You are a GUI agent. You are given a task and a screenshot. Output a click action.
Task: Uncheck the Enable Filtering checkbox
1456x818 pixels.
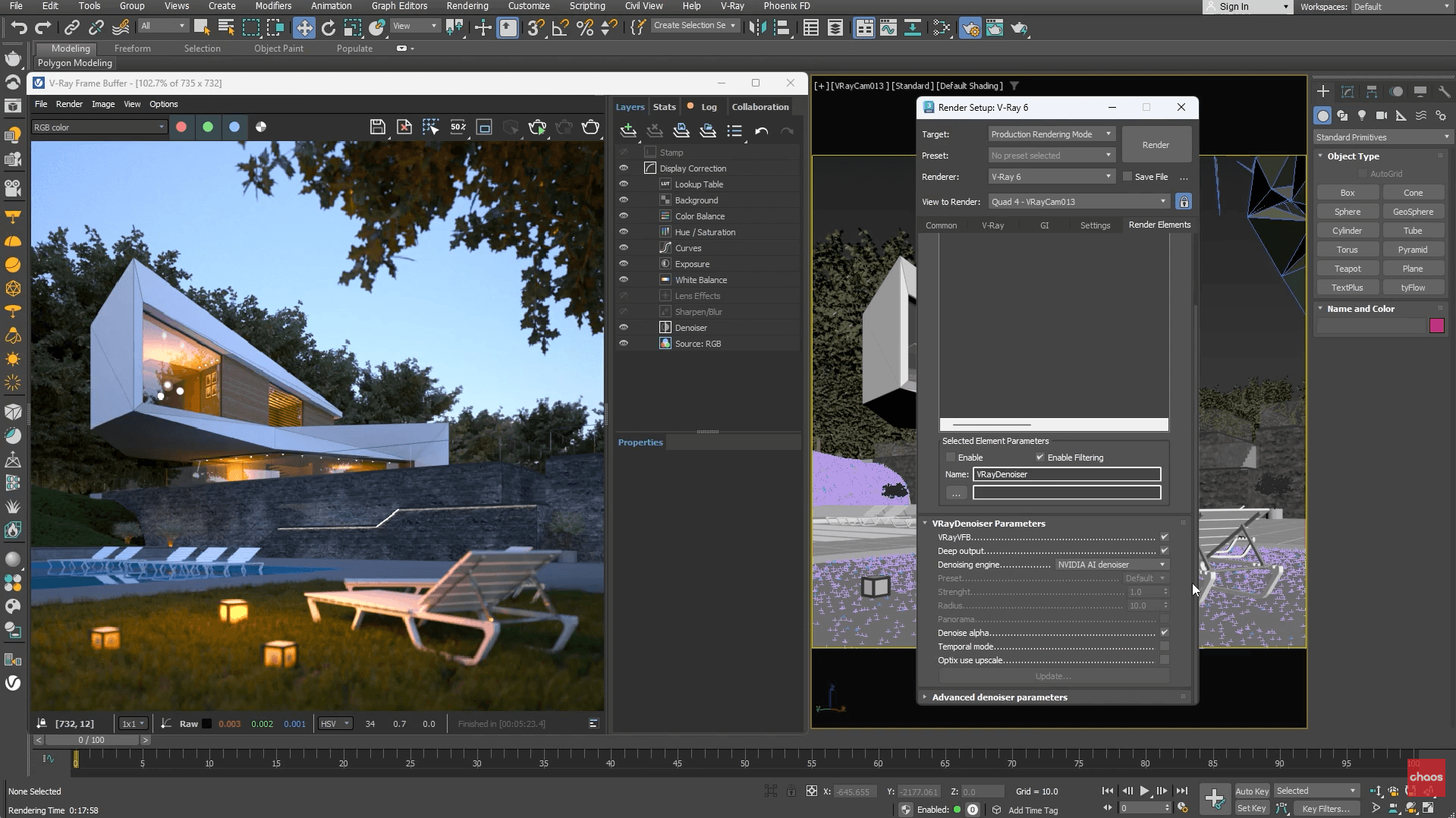pyautogui.click(x=1040, y=458)
